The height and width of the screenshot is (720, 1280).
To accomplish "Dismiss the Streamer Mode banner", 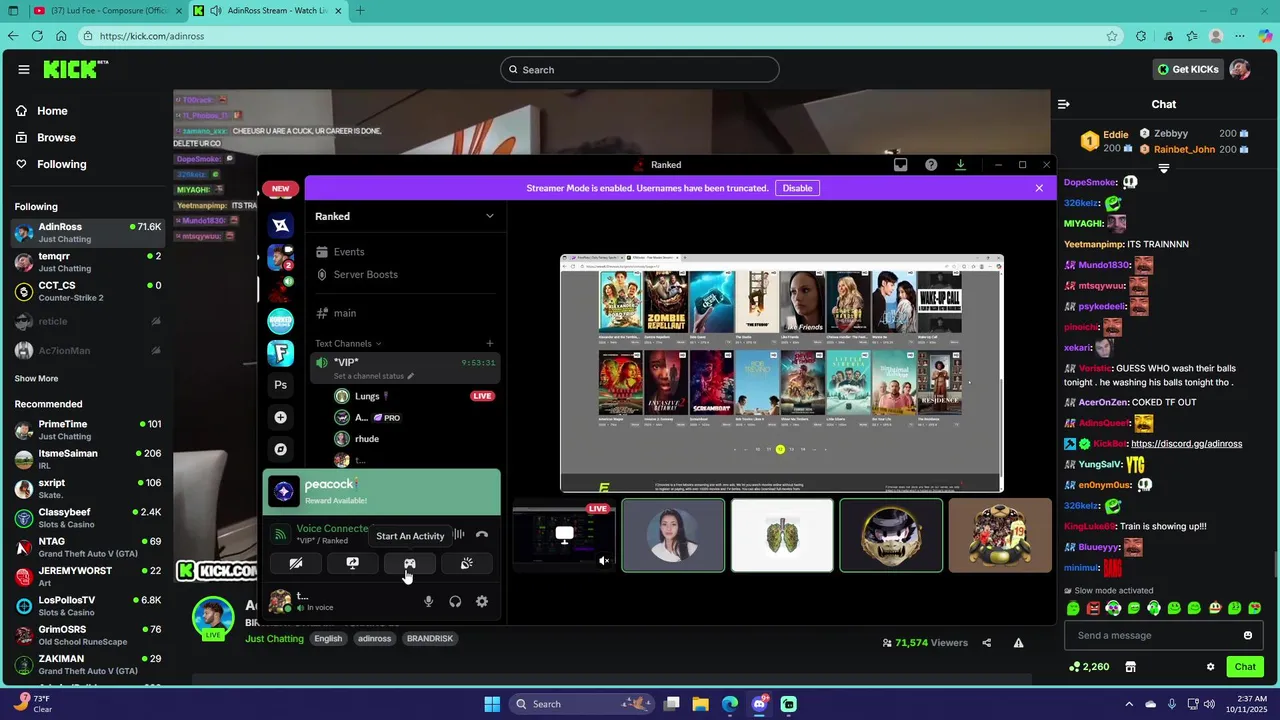I will point(1039,188).
